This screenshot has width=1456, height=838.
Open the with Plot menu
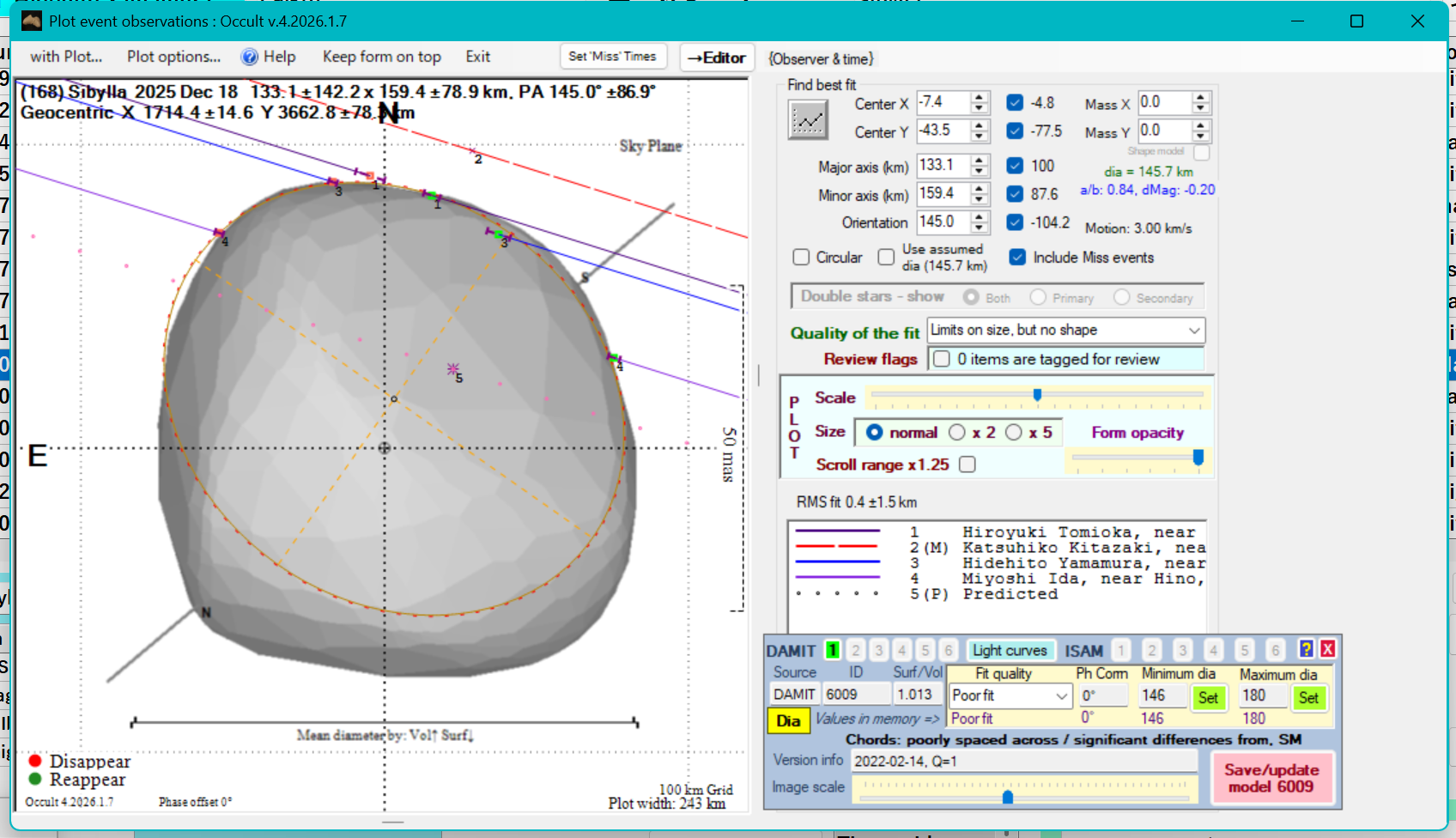(66, 57)
